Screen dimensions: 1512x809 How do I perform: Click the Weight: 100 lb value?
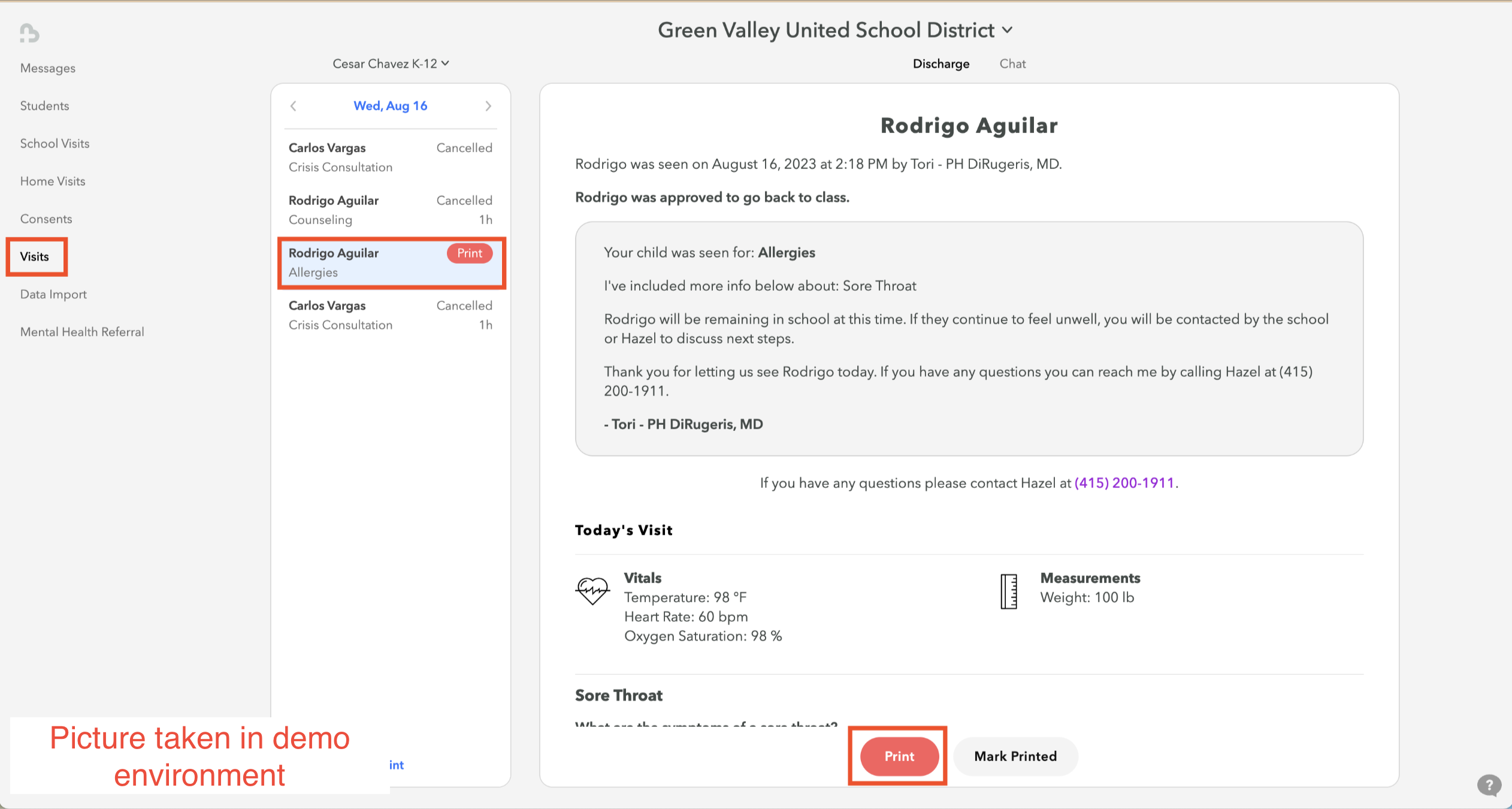(x=1087, y=597)
